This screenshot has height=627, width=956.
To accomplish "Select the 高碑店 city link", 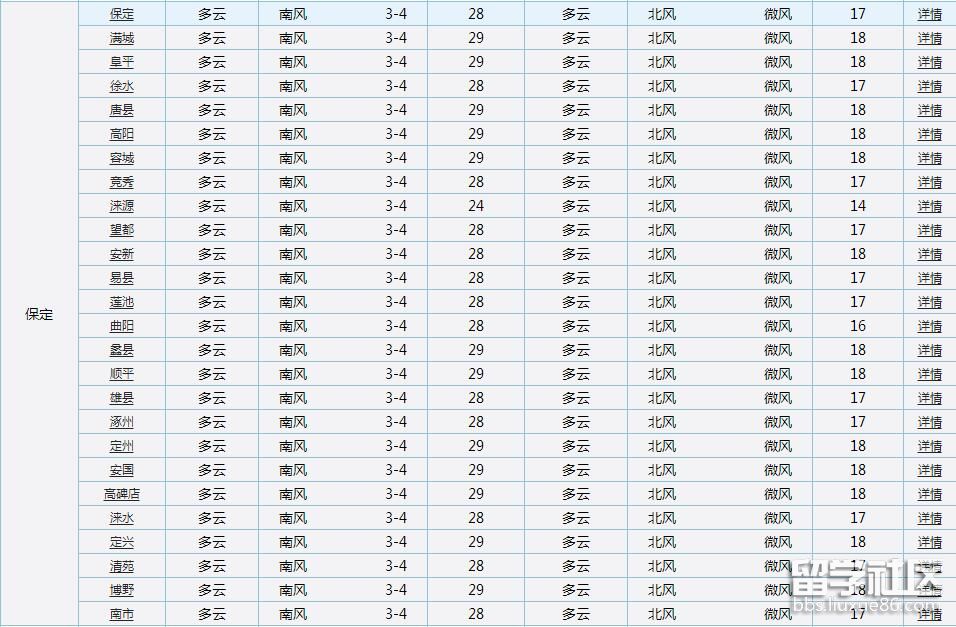I will click(120, 494).
